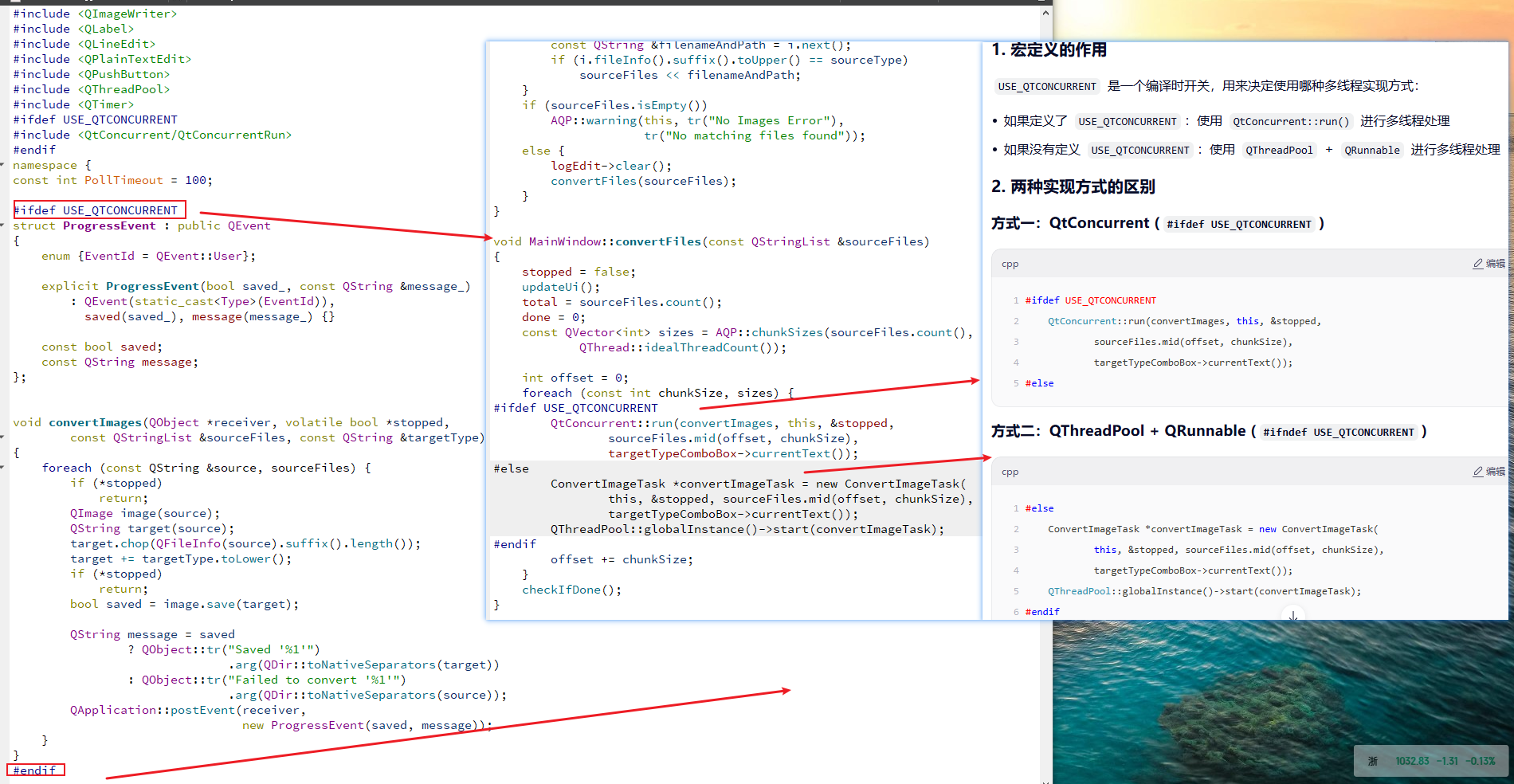Click the QImage image(source); line
This screenshot has width=1514, height=784.
point(145,513)
